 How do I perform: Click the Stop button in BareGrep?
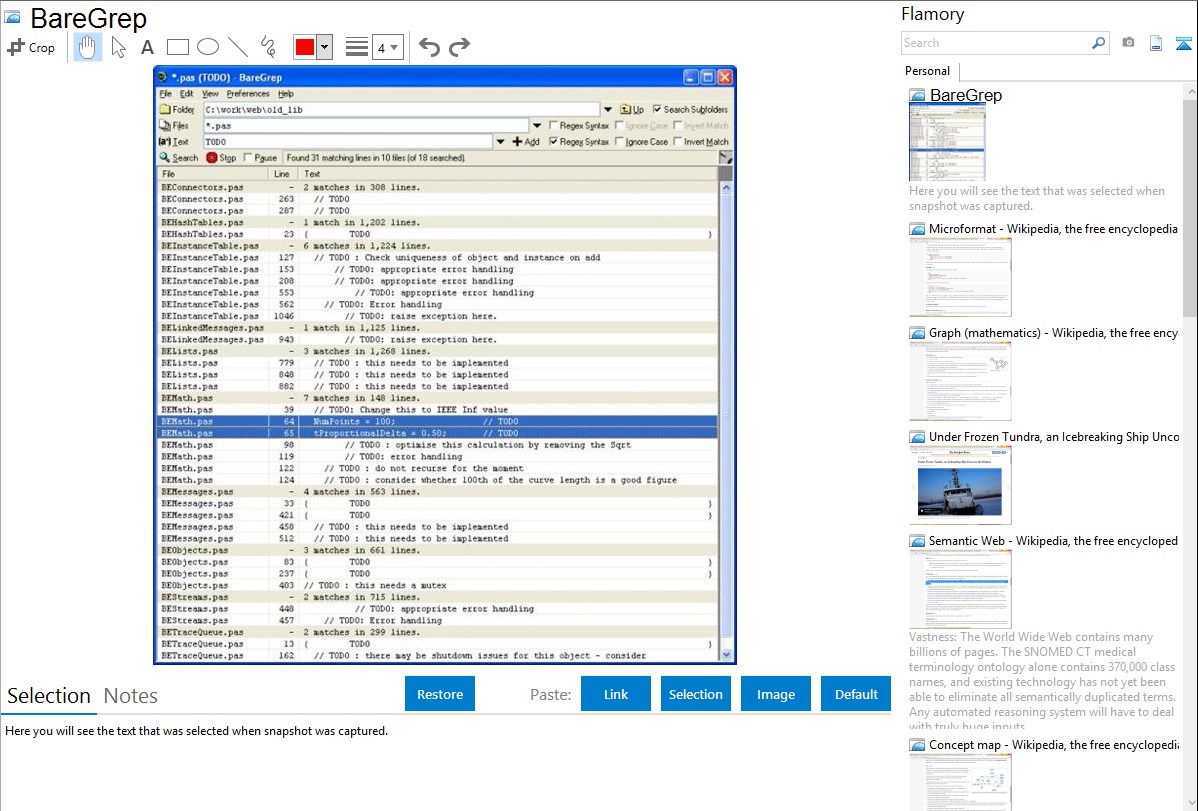click(x=222, y=157)
